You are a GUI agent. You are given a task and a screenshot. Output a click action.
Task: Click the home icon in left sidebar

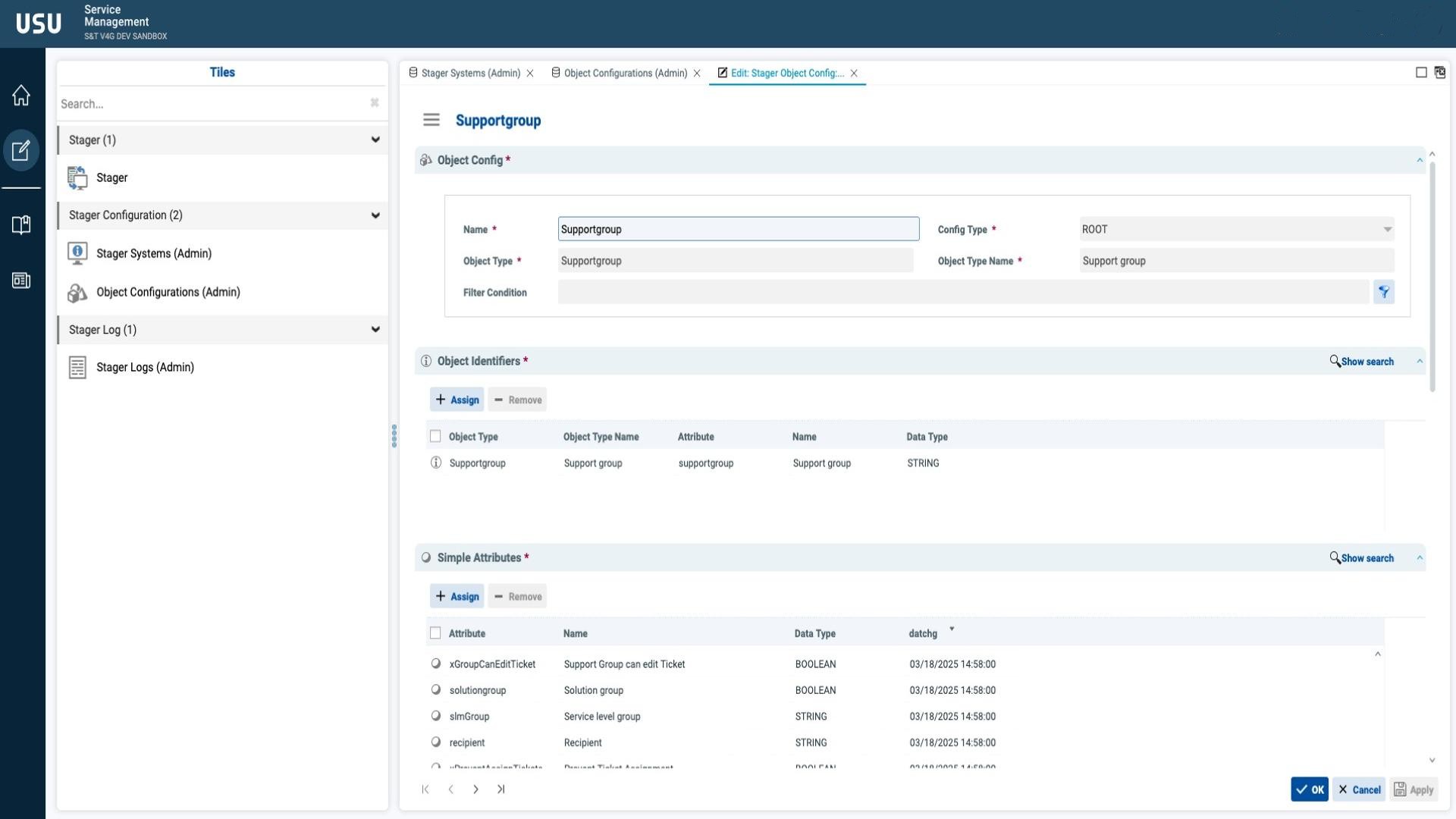click(21, 96)
